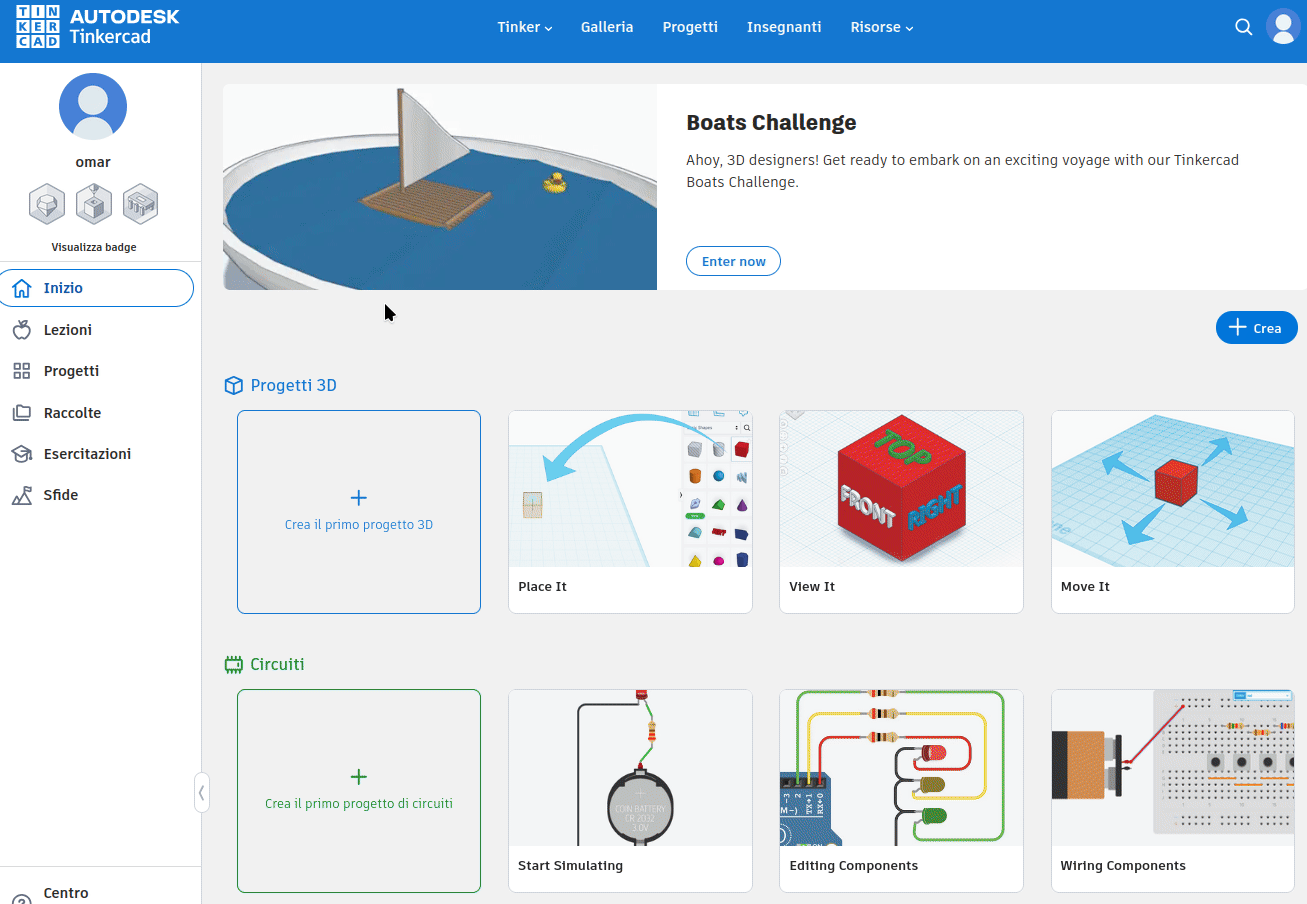This screenshot has height=904, width=1307.
Task: Click the Editing Components caption
Action: 853,866
